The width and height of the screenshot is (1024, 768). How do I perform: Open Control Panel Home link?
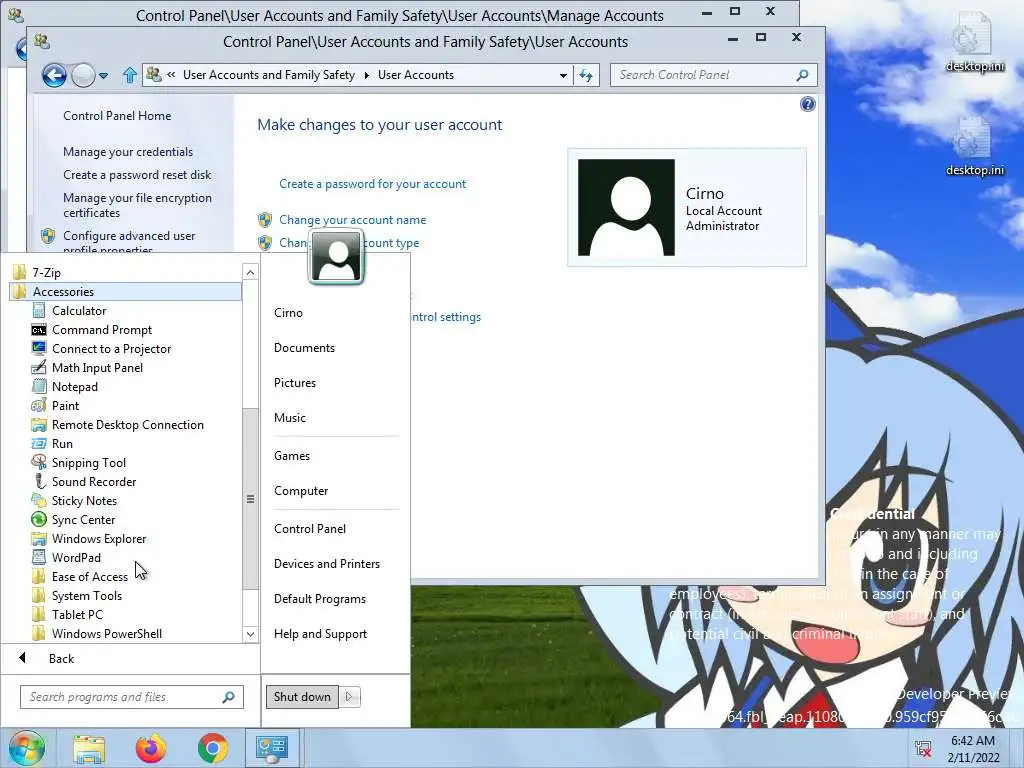117,116
